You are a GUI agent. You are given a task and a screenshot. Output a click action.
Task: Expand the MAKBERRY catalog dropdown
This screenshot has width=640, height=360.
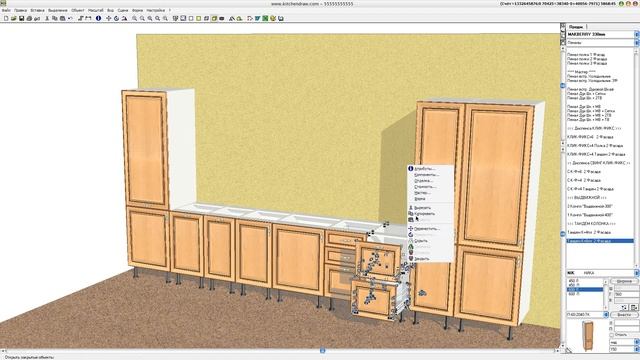[637, 34]
